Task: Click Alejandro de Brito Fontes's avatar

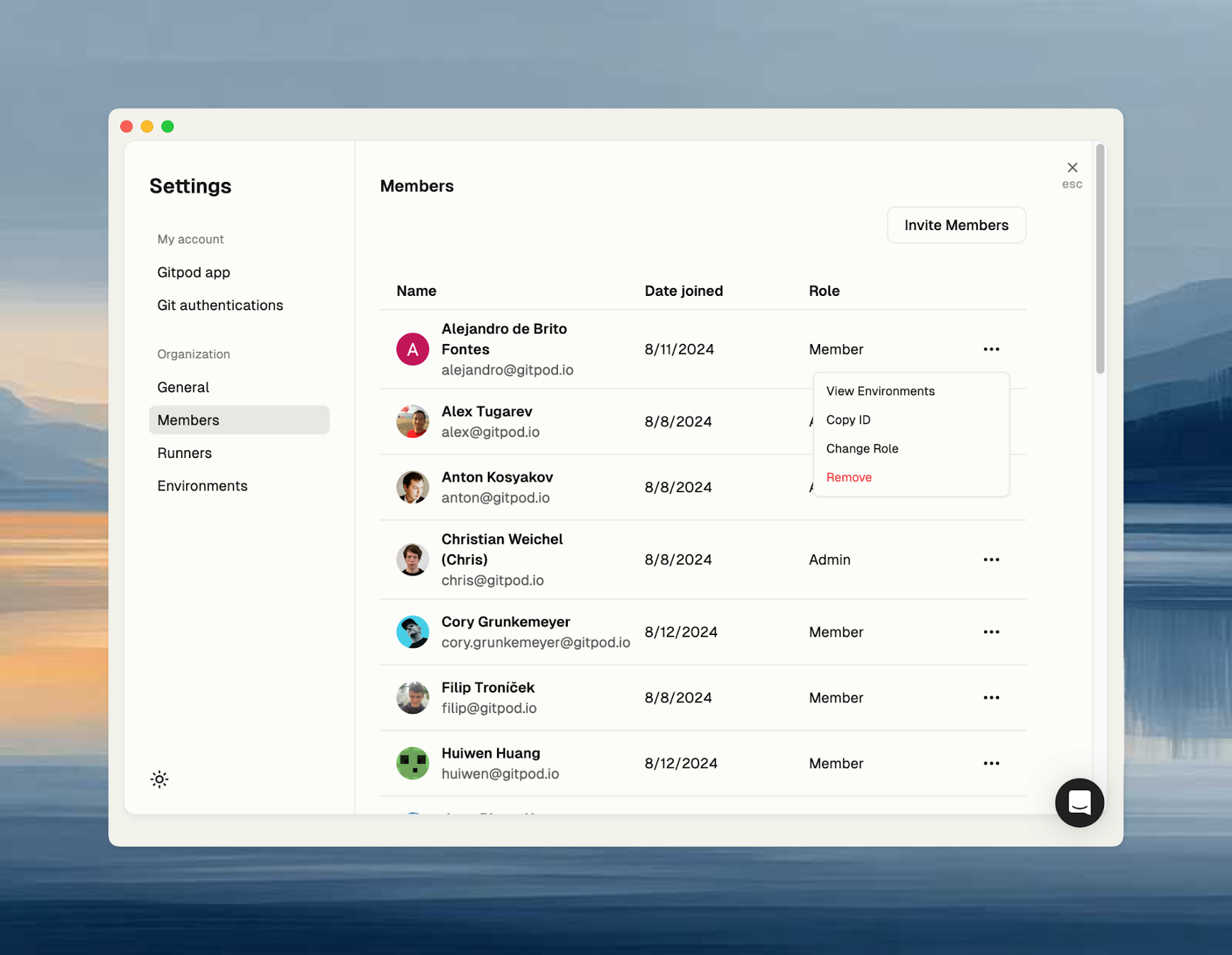Action: 412,348
